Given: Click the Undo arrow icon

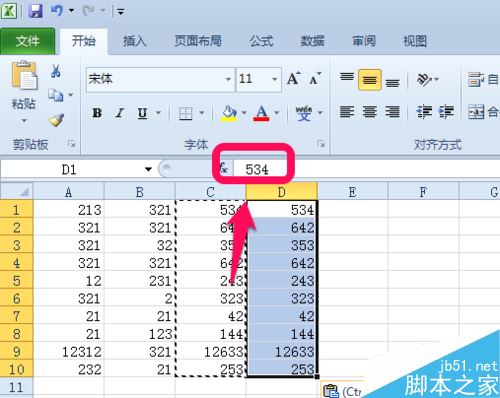Looking at the screenshot, I should click(57, 11).
